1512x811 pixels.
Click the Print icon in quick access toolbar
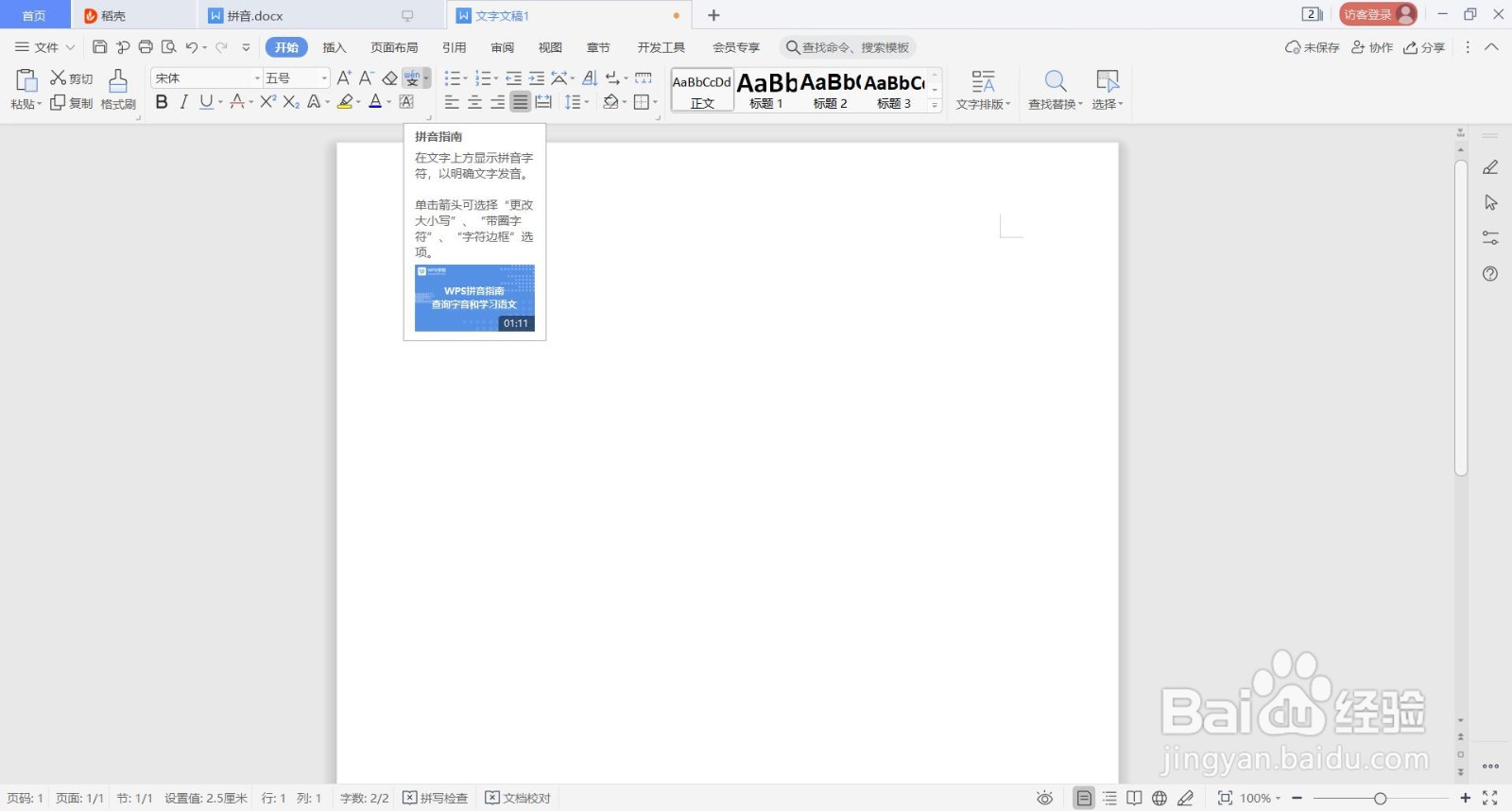coord(146,47)
